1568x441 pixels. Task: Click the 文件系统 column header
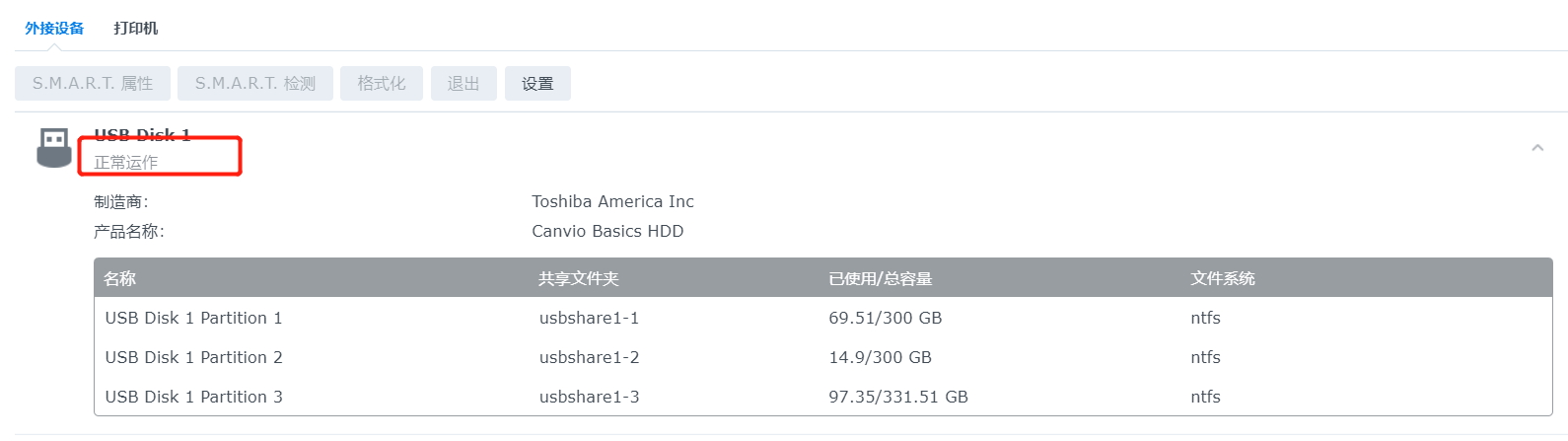pos(1222,278)
